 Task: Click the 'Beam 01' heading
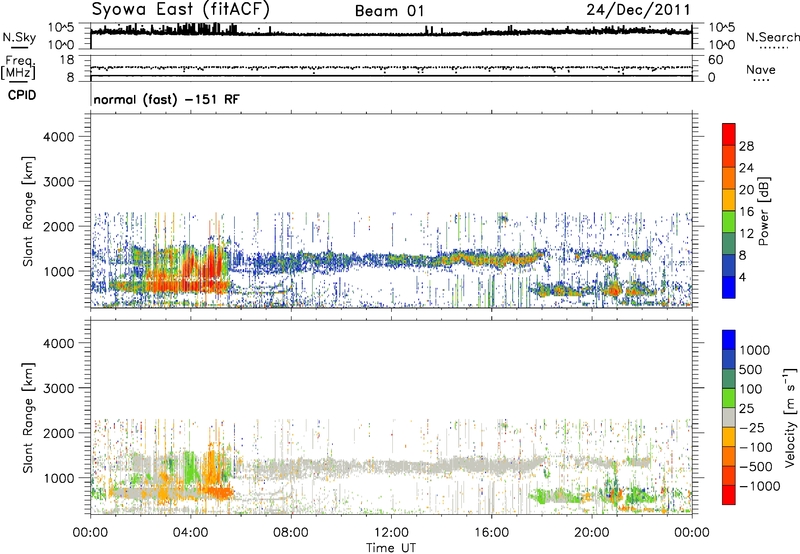pos(389,11)
